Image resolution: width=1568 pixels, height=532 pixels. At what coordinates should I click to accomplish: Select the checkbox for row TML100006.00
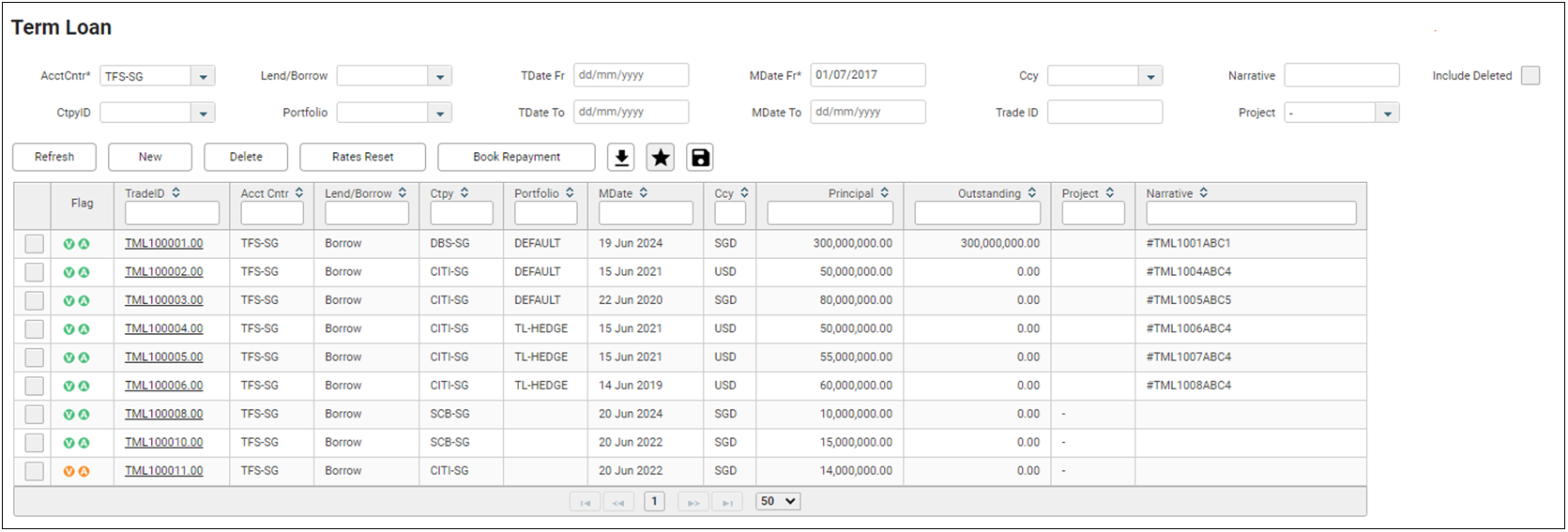coord(35,386)
